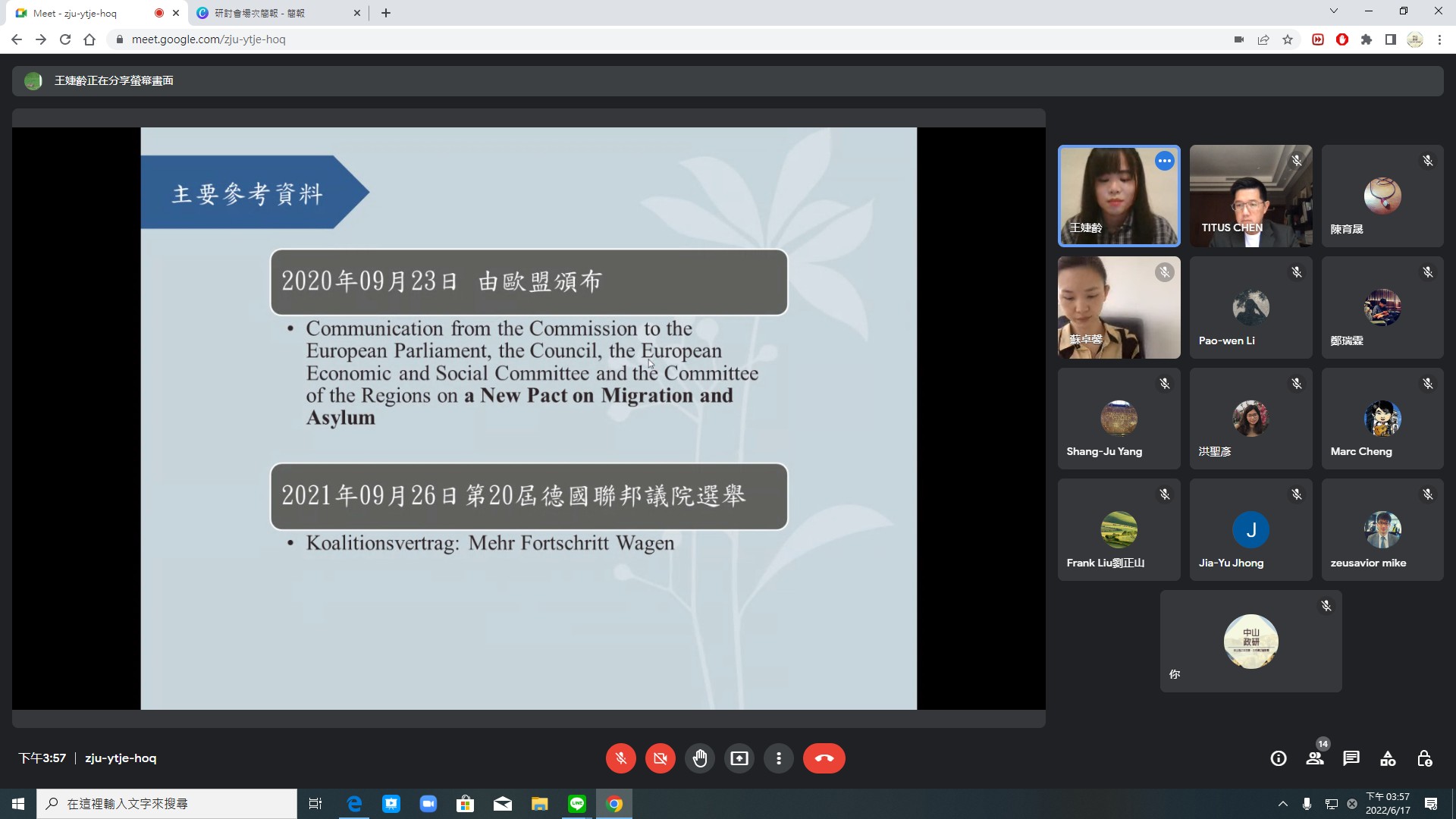Open the chat messages panel
Screen dimensions: 1456x819
coord(1351,758)
